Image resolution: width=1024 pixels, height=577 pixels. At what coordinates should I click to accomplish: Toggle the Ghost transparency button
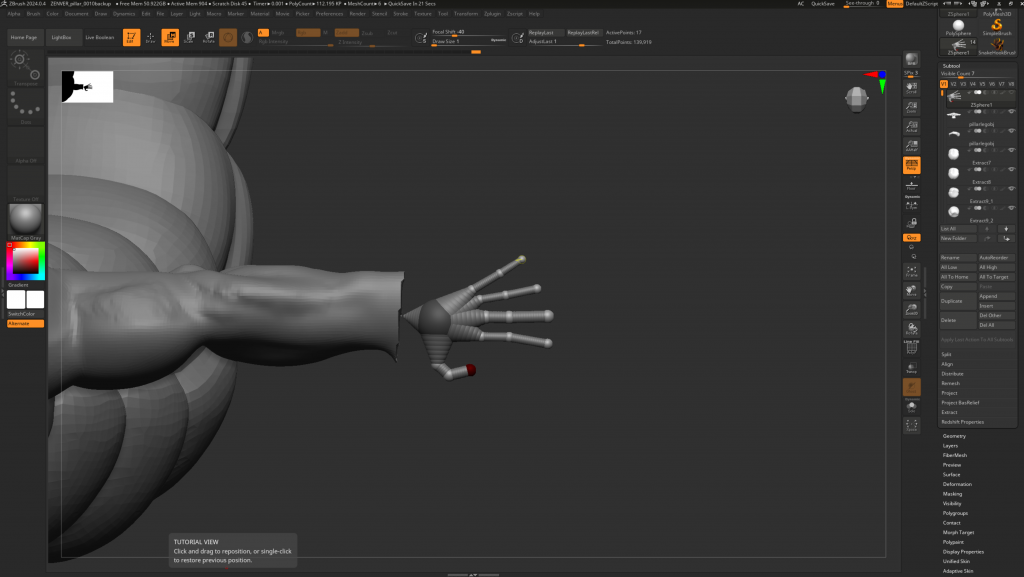click(x=912, y=388)
